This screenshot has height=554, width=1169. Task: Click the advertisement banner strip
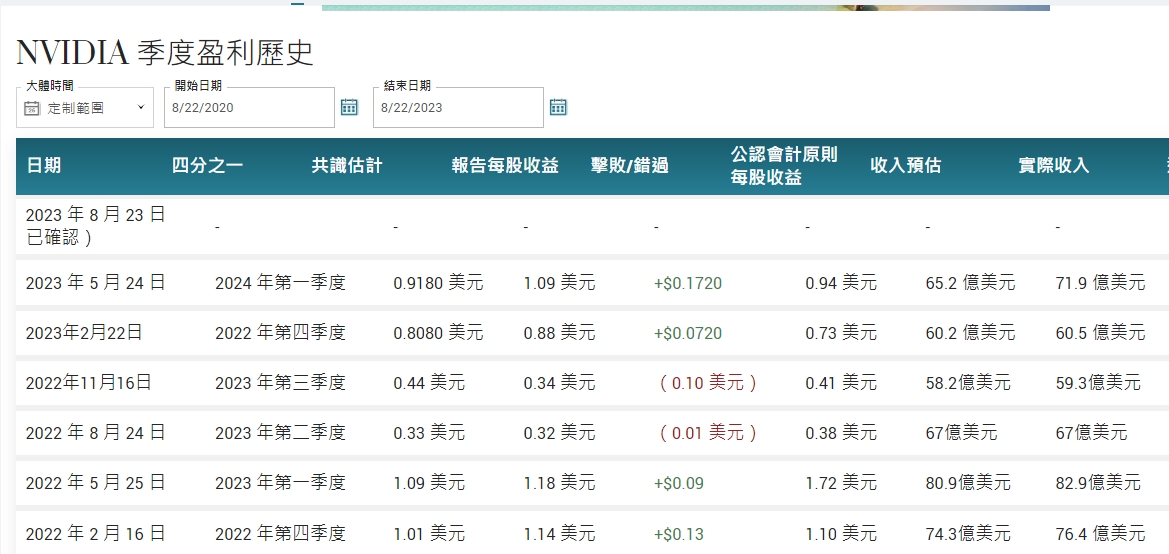coord(686,7)
